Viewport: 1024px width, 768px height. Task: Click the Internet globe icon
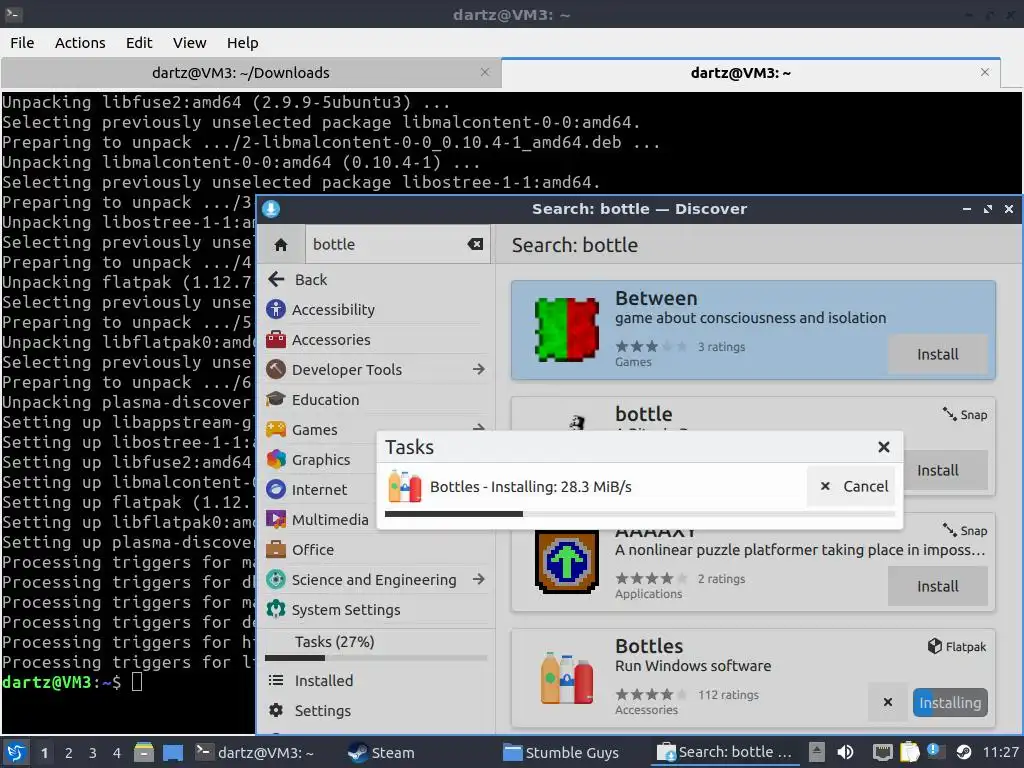click(x=276, y=489)
